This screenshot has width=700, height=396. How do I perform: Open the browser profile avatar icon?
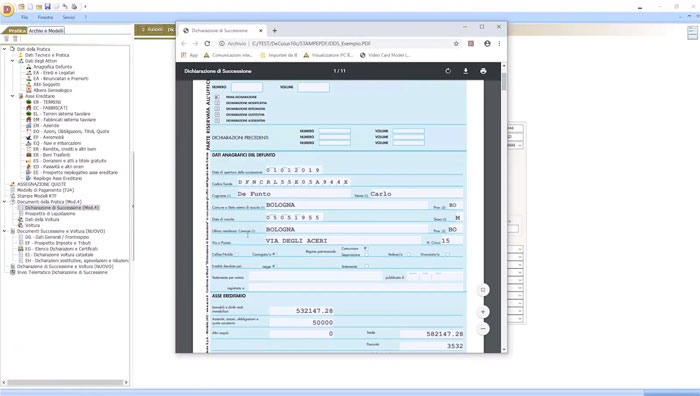point(487,43)
